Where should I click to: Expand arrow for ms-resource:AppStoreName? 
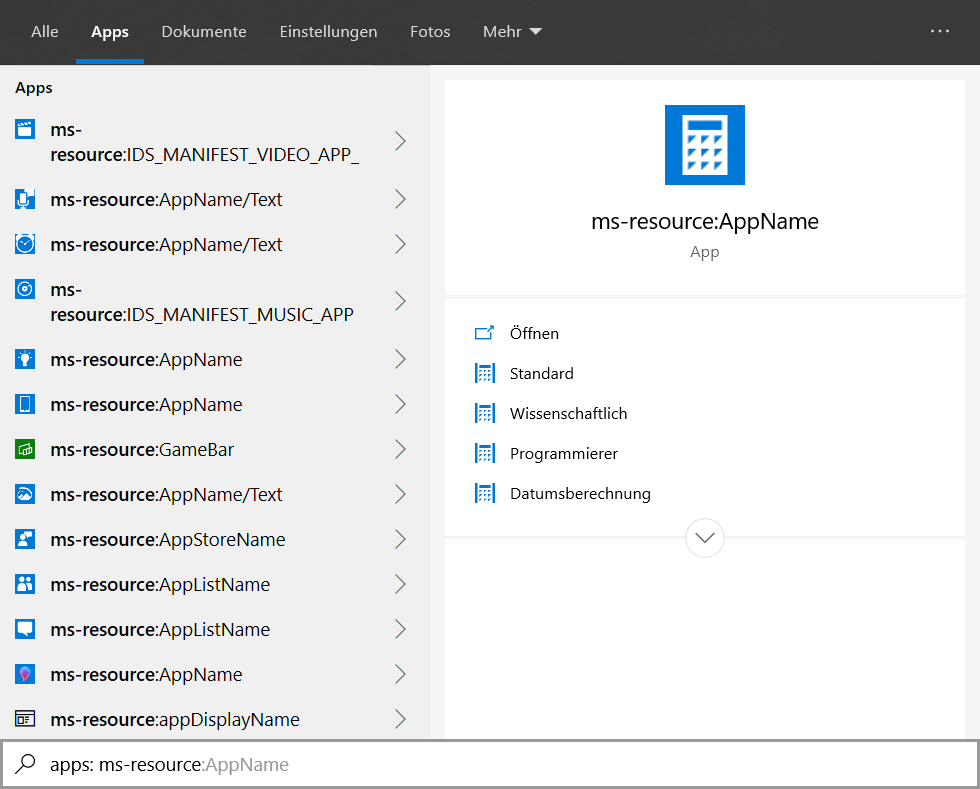(401, 539)
